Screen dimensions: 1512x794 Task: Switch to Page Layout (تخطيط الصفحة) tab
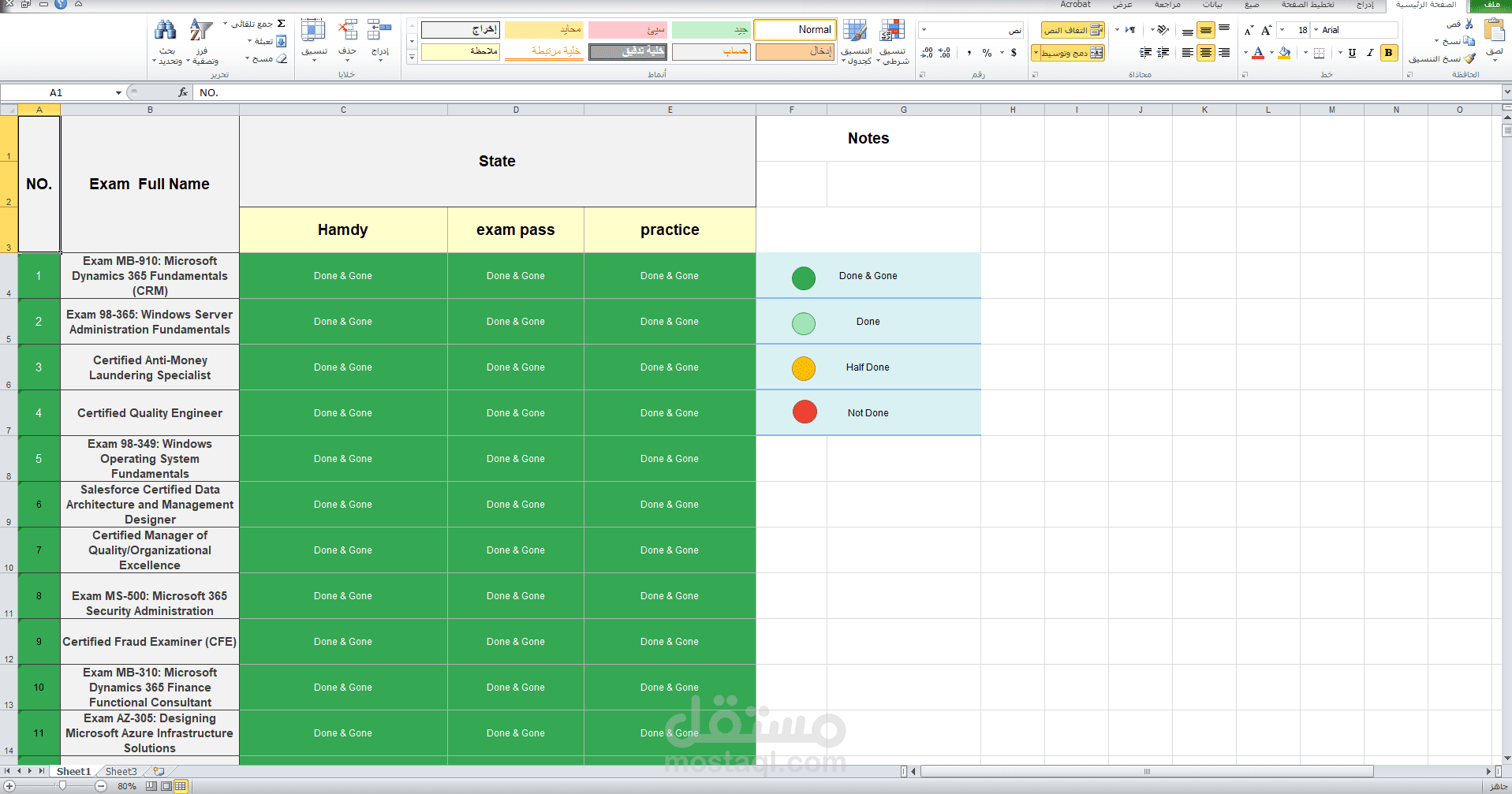tap(1308, 5)
